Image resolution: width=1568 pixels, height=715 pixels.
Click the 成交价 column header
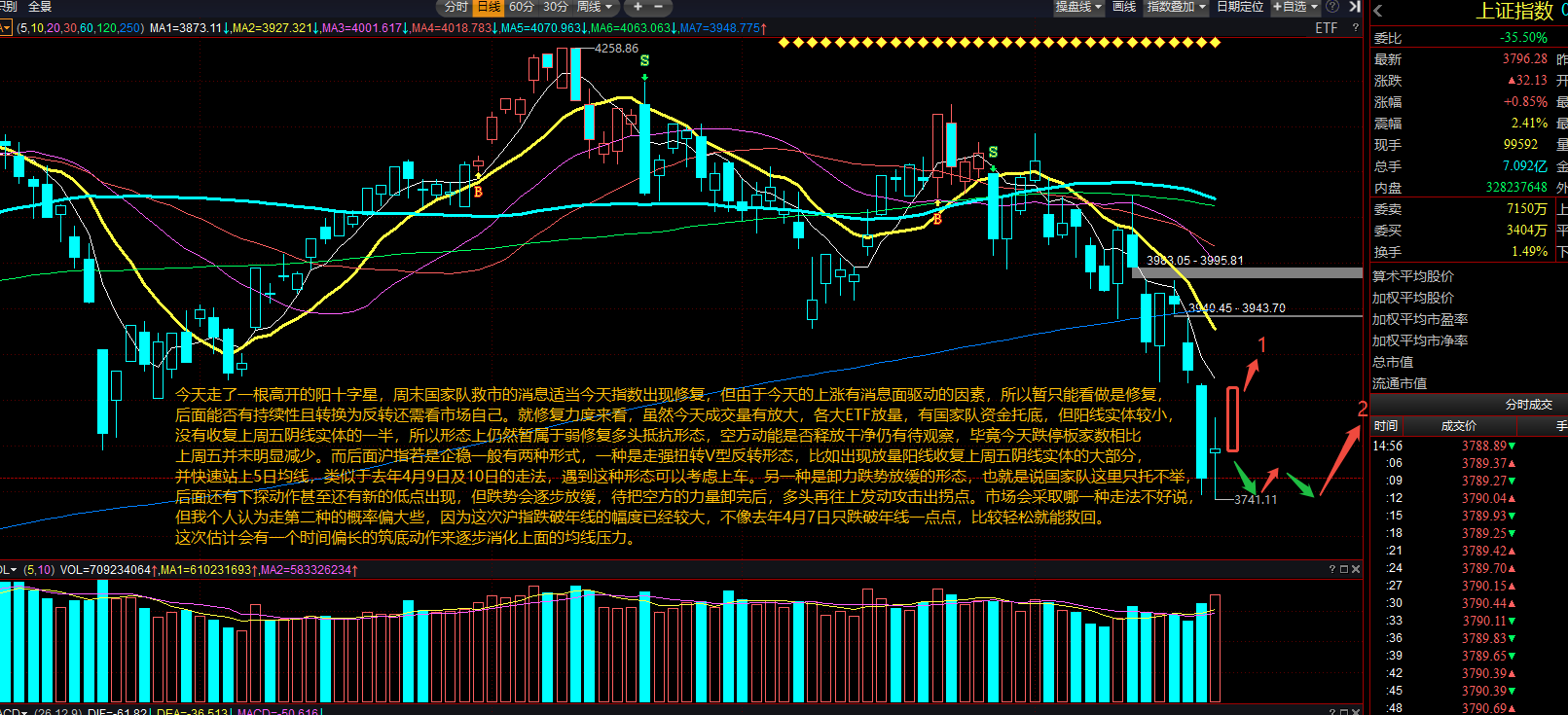[x=1458, y=426]
